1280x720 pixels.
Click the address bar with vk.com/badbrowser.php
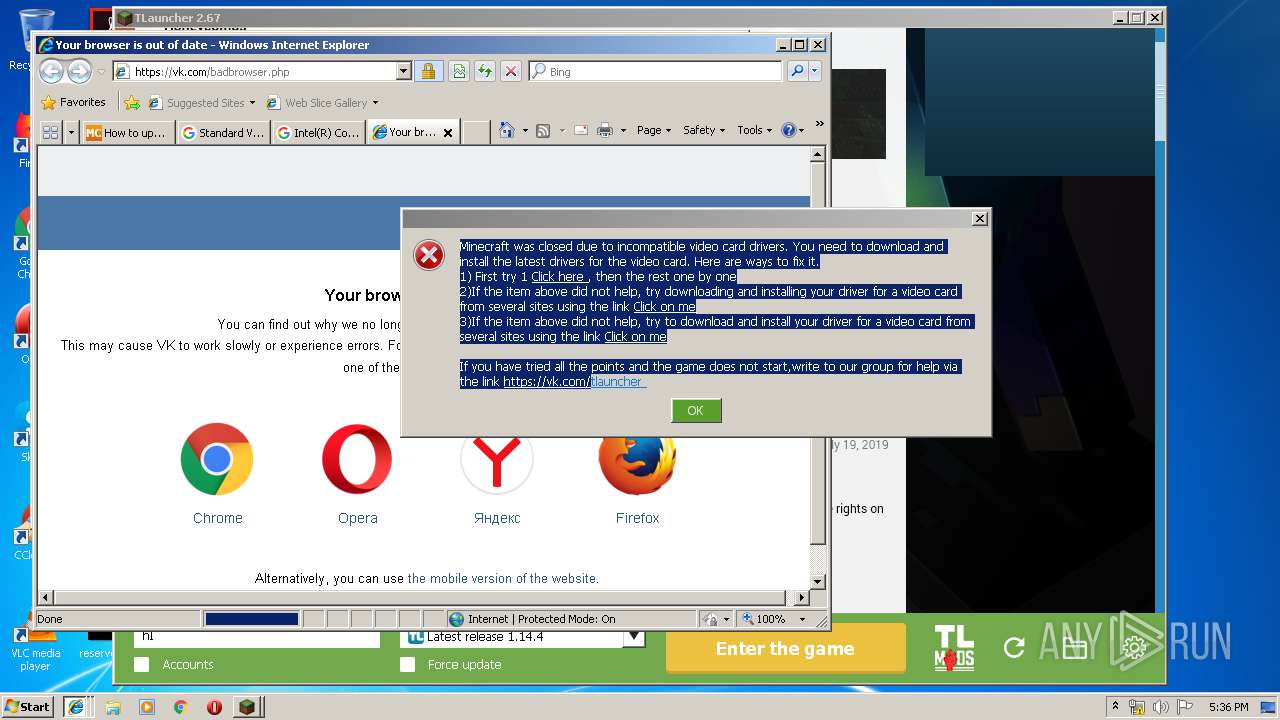pyautogui.click(x=255, y=71)
